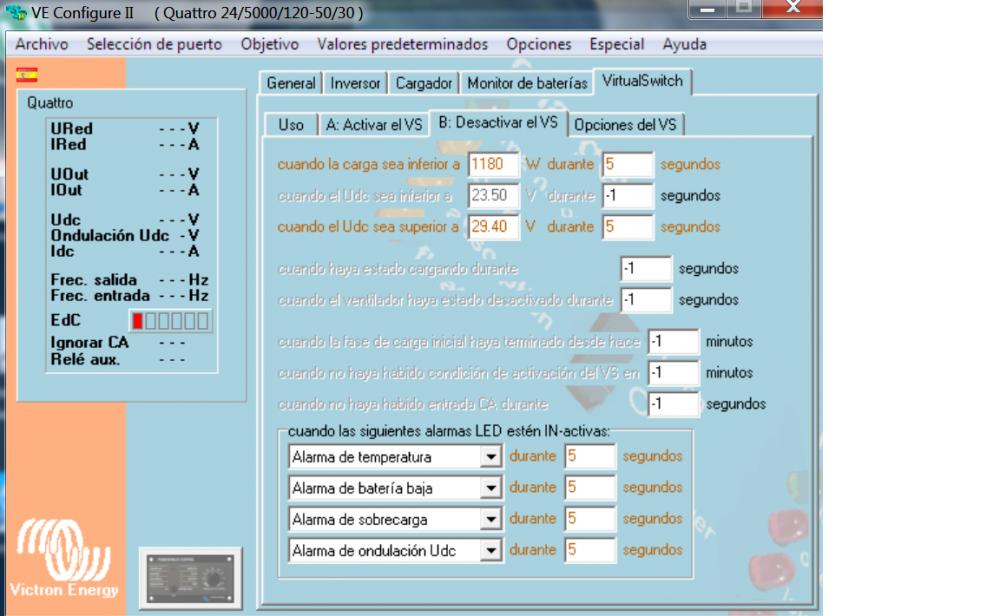Screen dimensions: 1000x616
Task: Click the 'Ignorar CA' status text
Action: pyautogui.click(x=89, y=343)
